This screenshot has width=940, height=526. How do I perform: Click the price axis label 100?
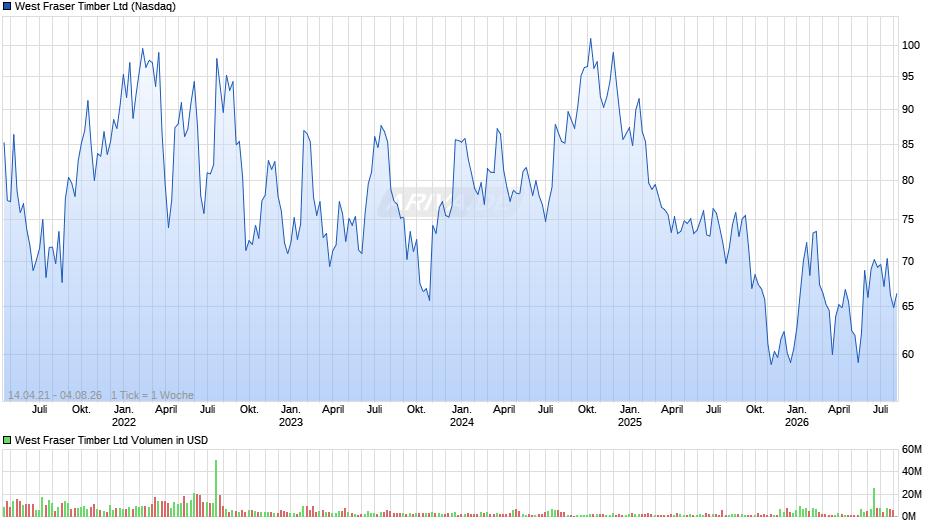(911, 46)
